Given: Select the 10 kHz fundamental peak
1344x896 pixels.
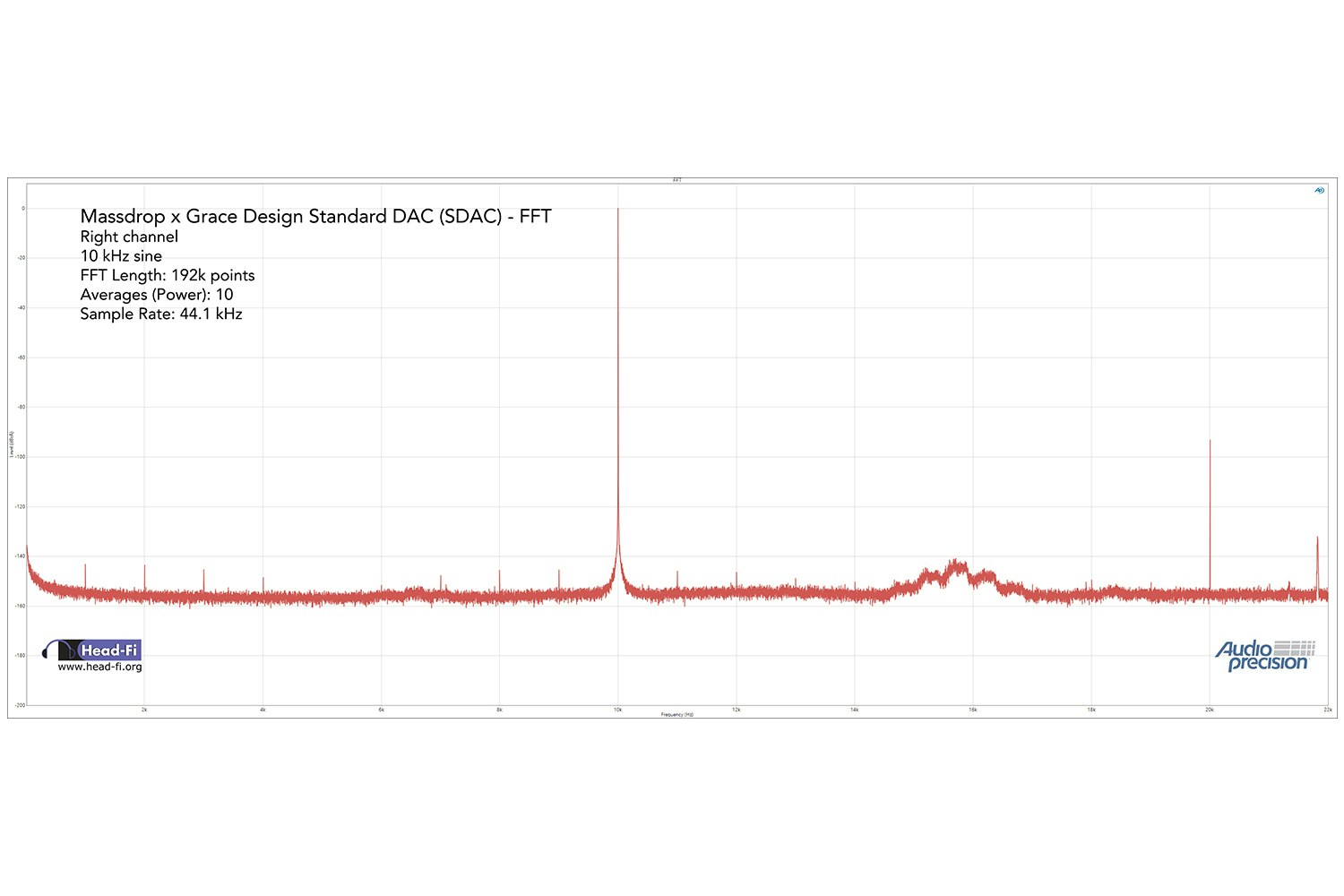Looking at the screenshot, I should click(618, 269).
